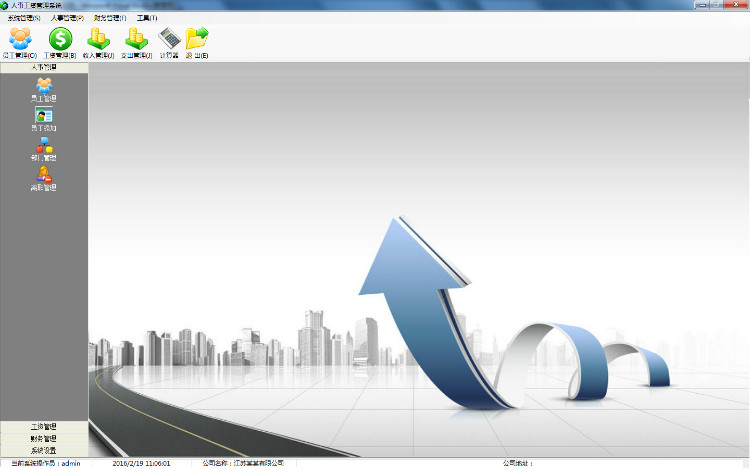Click the 退出 folder-arrow exit icon

coord(197,43)
